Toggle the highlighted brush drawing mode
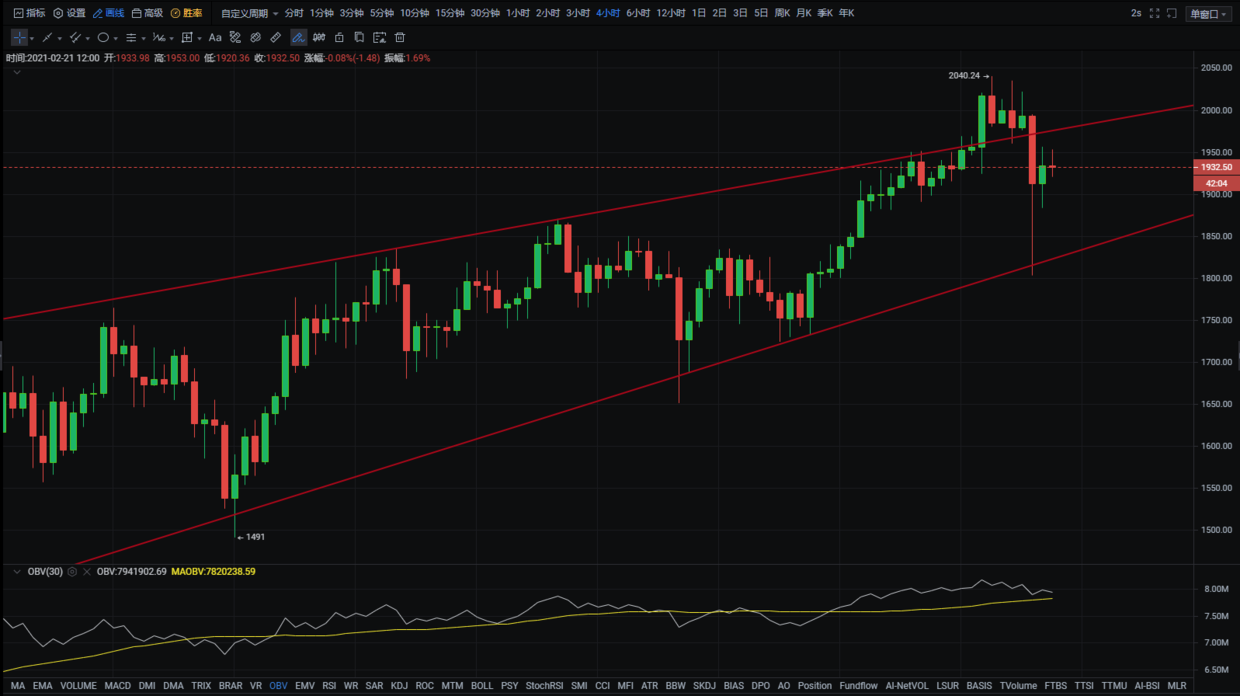 298,37
